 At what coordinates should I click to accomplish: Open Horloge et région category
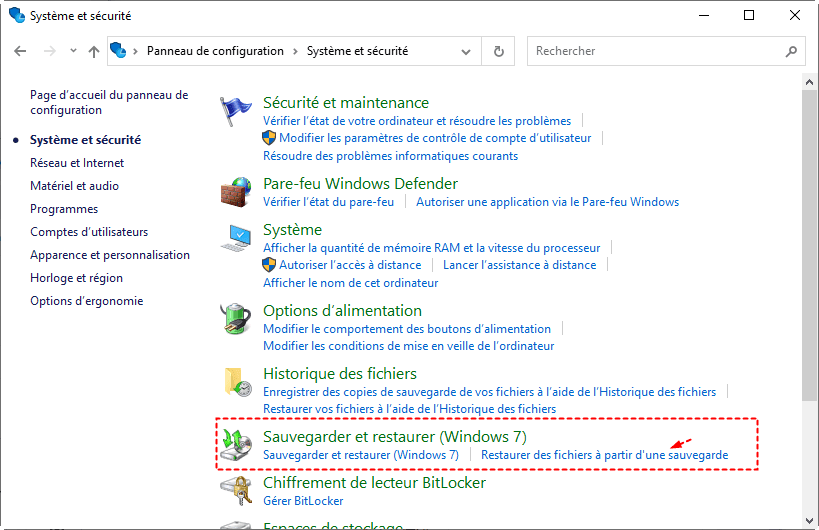pyautogui.click(x=76, y=278)
